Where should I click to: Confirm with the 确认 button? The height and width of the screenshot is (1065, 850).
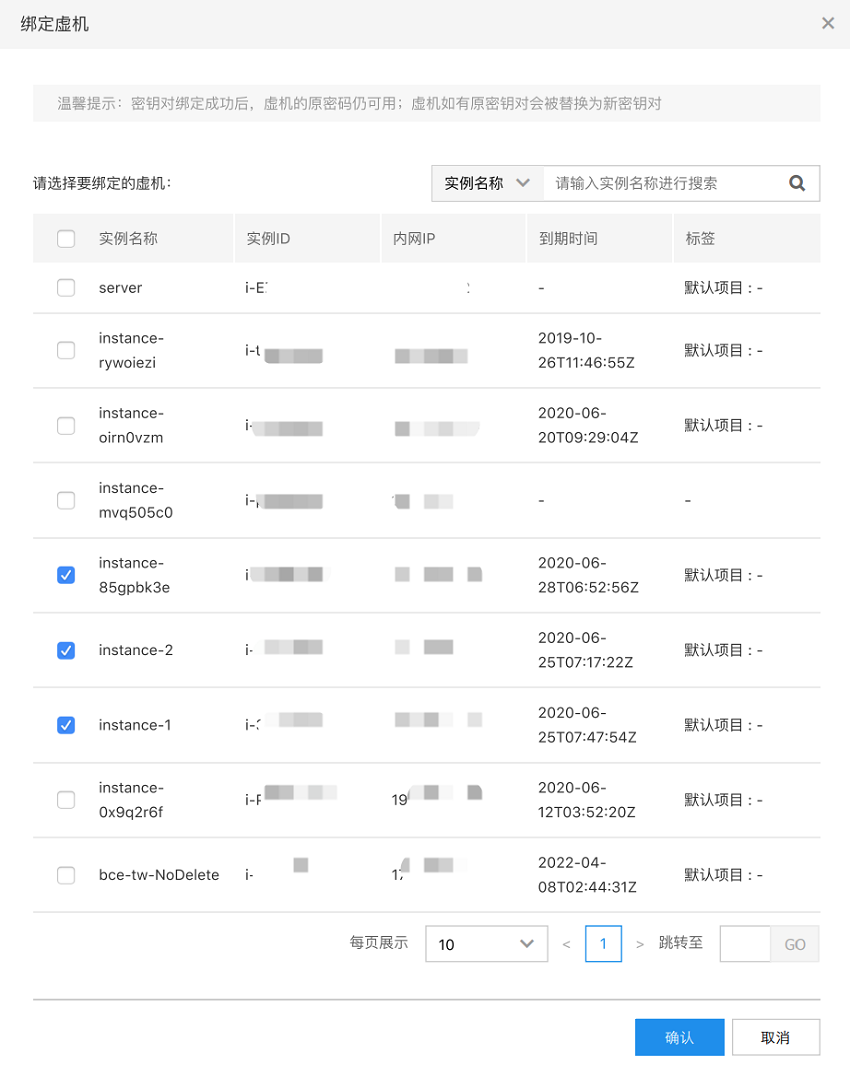[x=679, y=1037]
